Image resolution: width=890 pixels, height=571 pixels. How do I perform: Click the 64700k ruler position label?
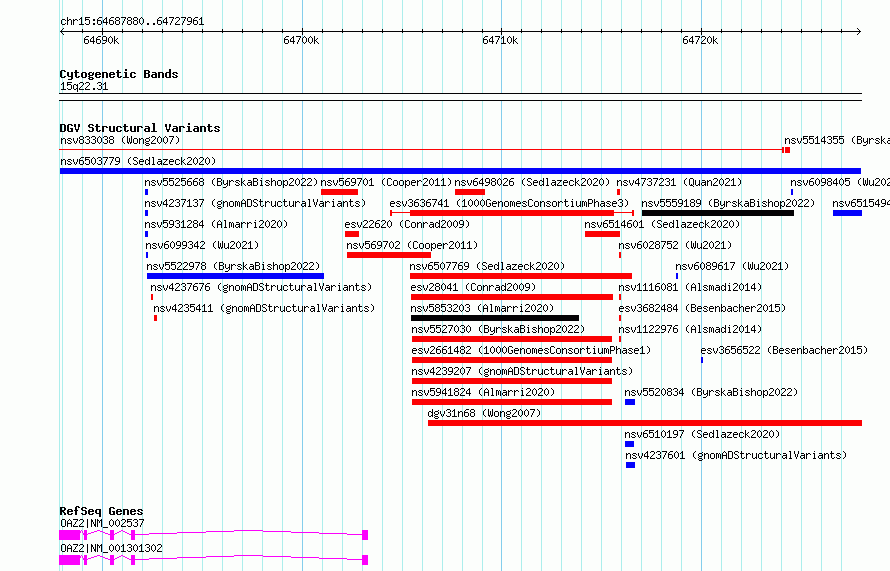coord(301,40)
